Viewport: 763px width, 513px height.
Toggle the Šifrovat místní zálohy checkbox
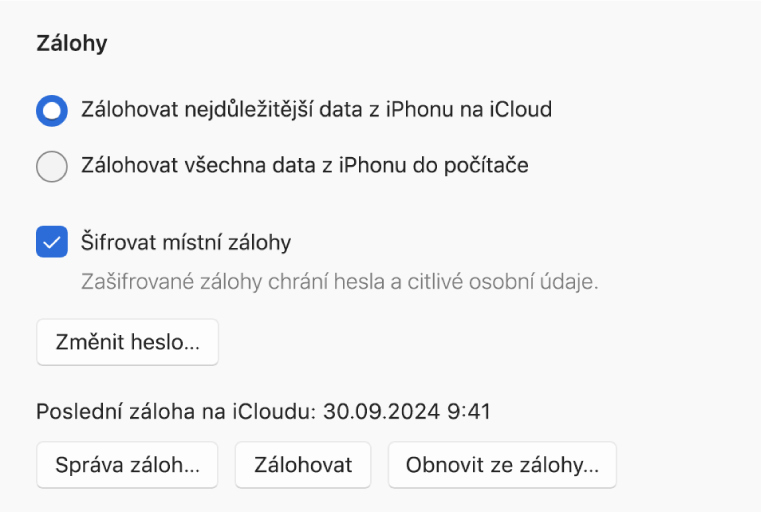[x=51, y=242]
